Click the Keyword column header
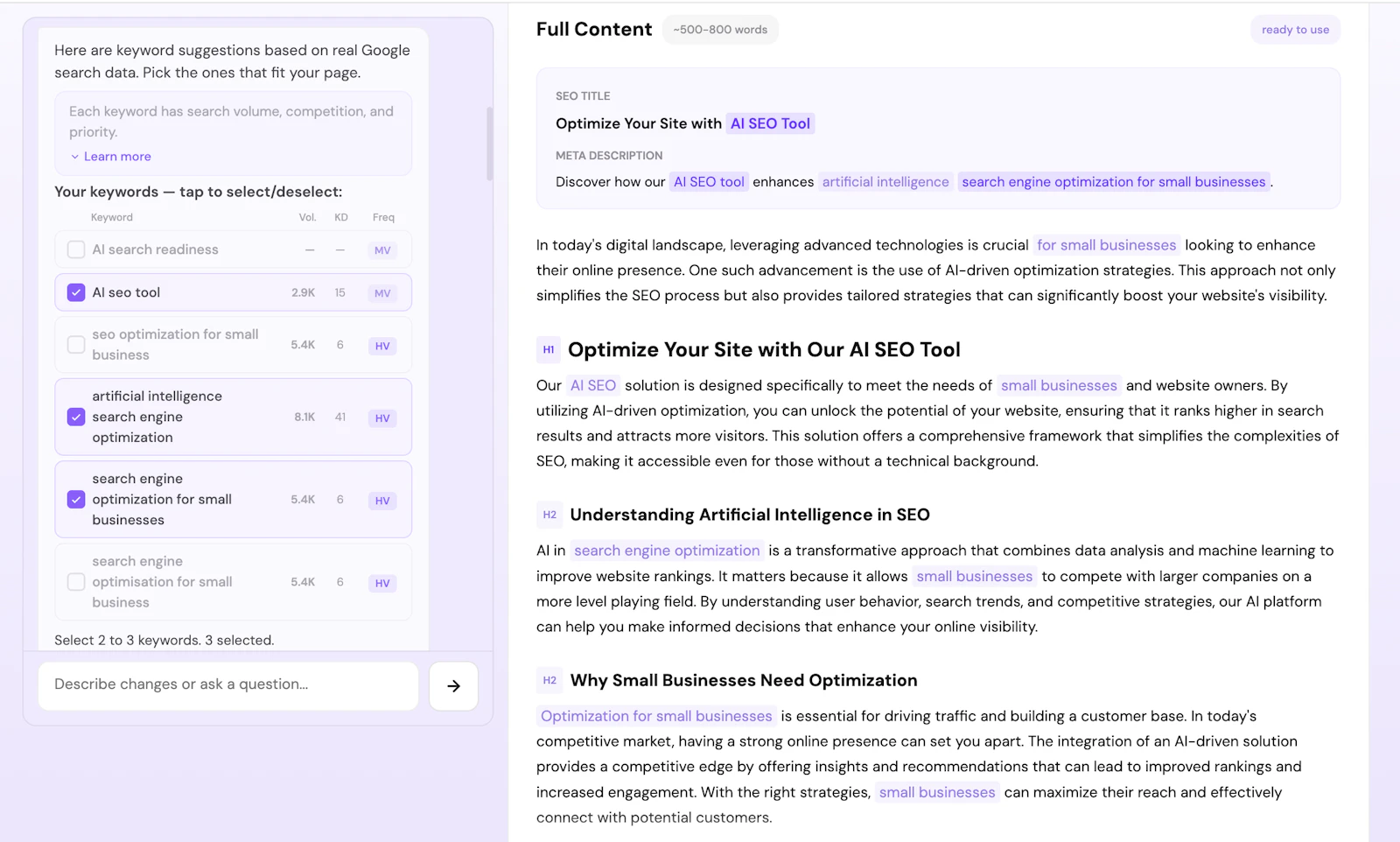This screenshot has width=1400, height=842. click(x=112, y=217)
